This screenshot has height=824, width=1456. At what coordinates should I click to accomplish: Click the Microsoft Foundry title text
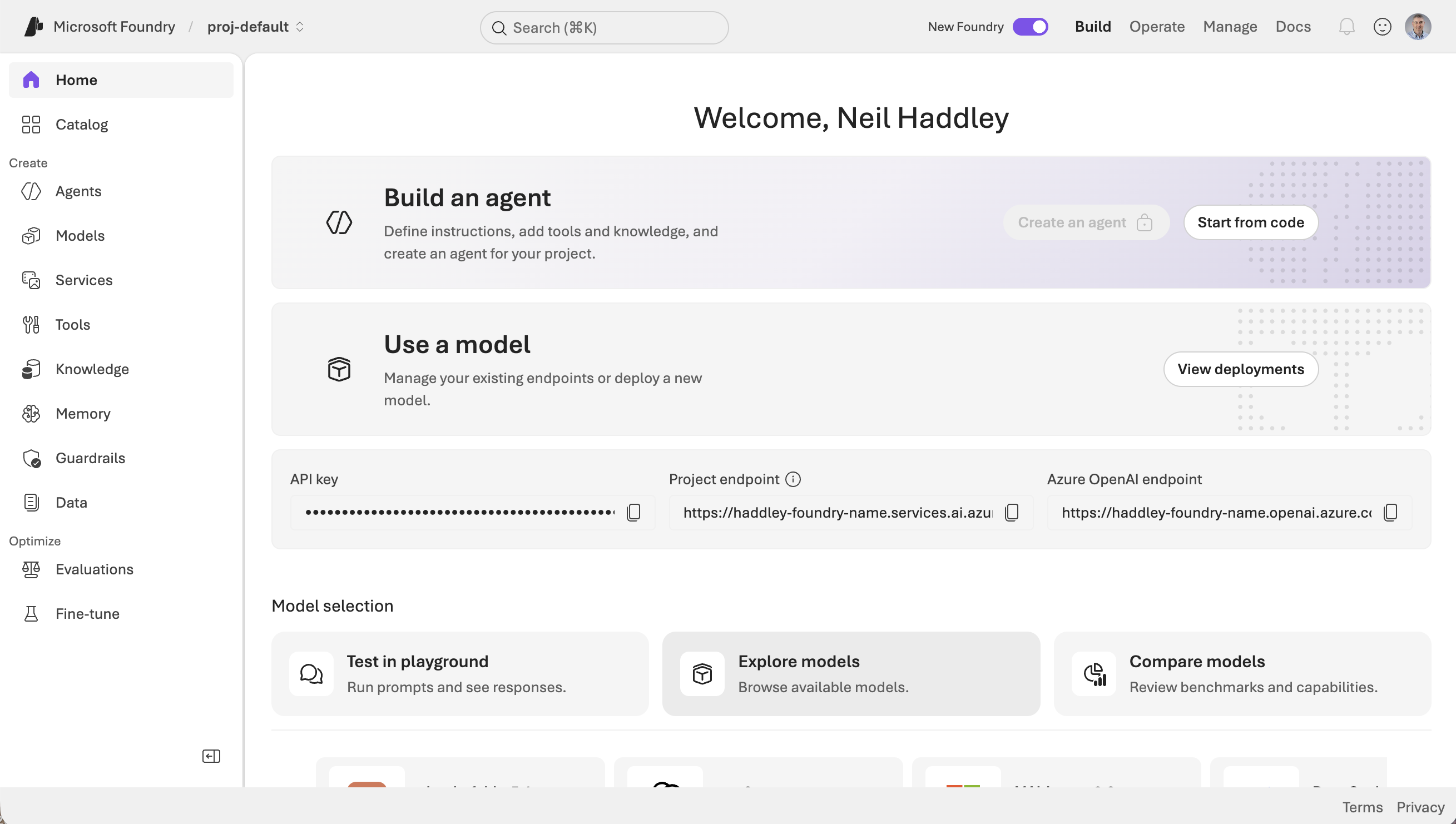pos(115,27)
